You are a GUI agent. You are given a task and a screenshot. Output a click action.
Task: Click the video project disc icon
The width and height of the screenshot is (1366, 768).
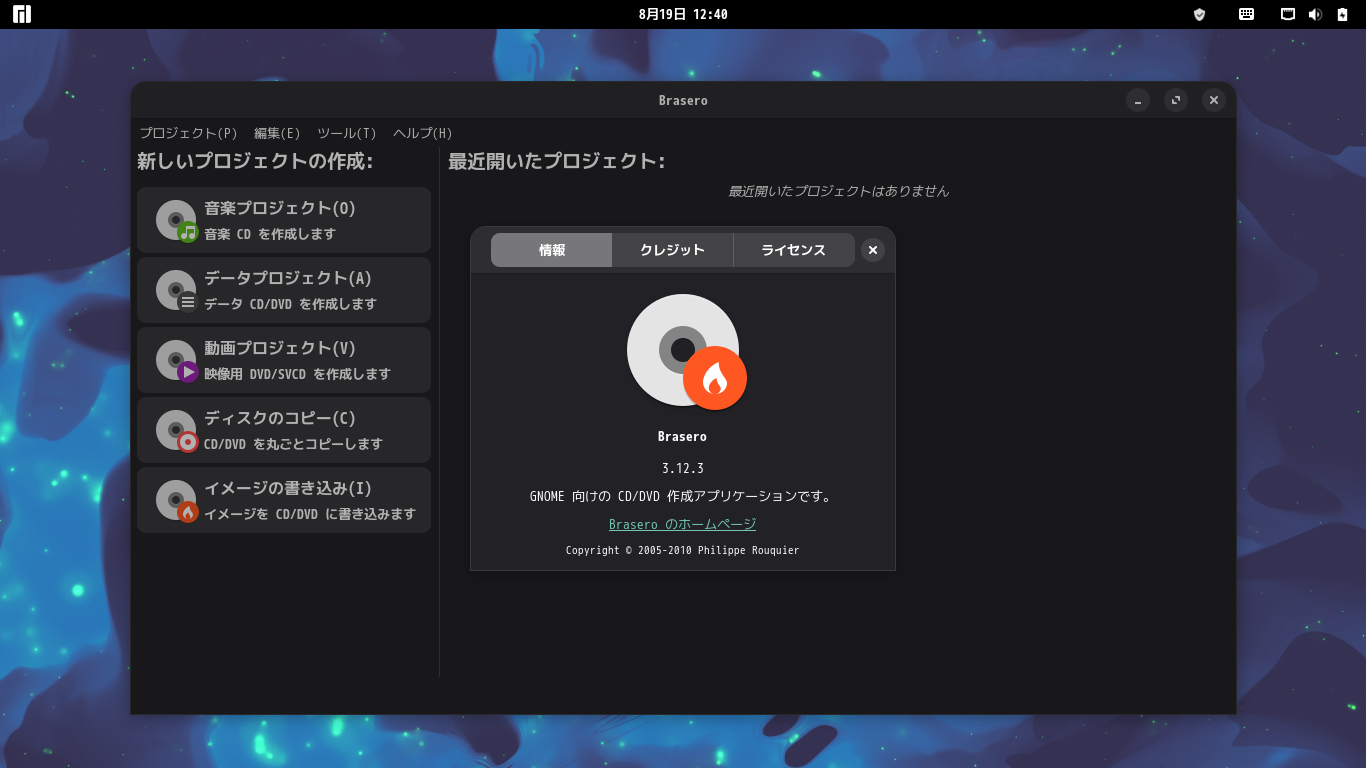(177, 360)
